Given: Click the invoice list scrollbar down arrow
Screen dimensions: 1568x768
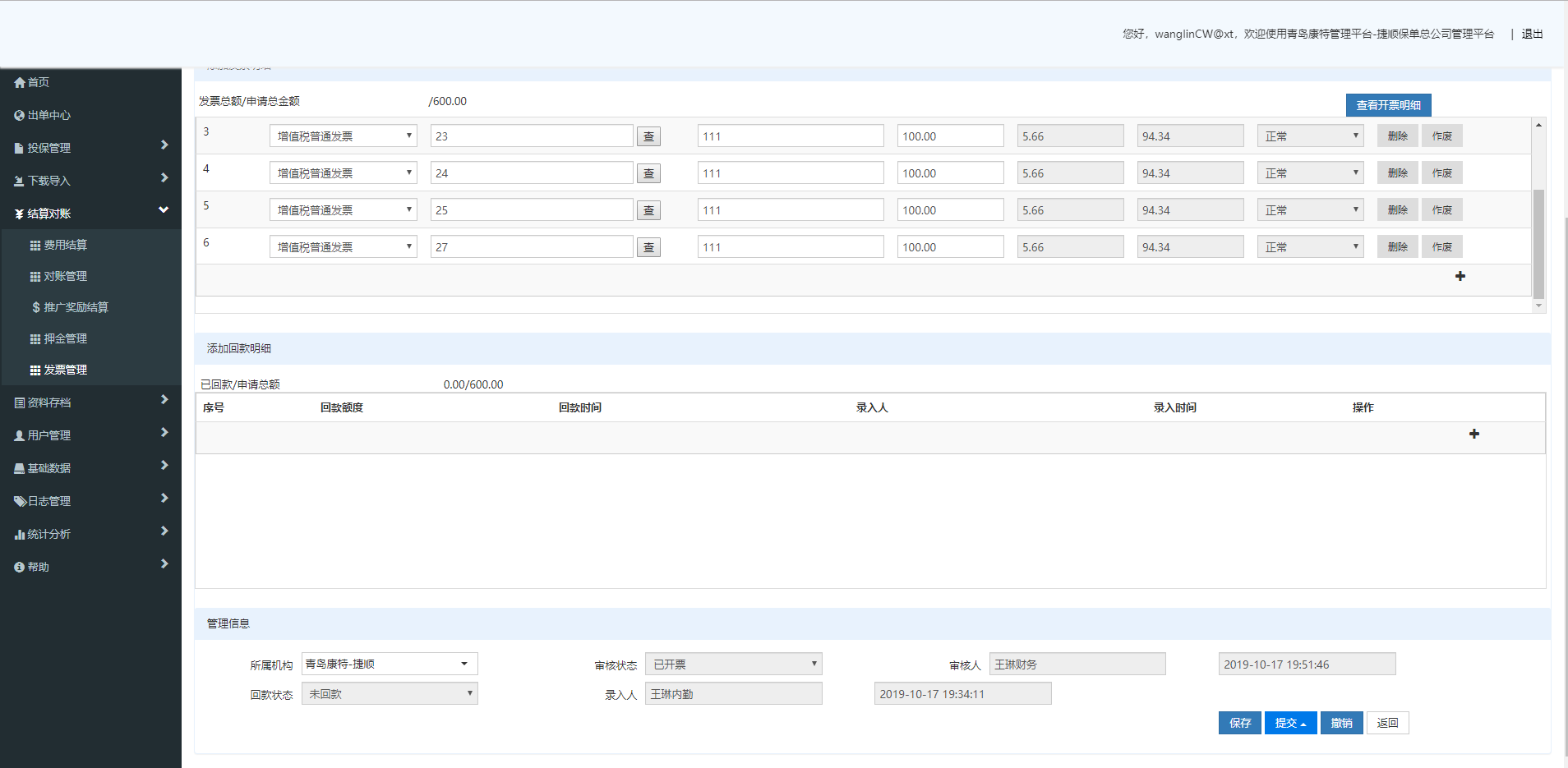Looking at the screenshot, I should (1538, 306).
